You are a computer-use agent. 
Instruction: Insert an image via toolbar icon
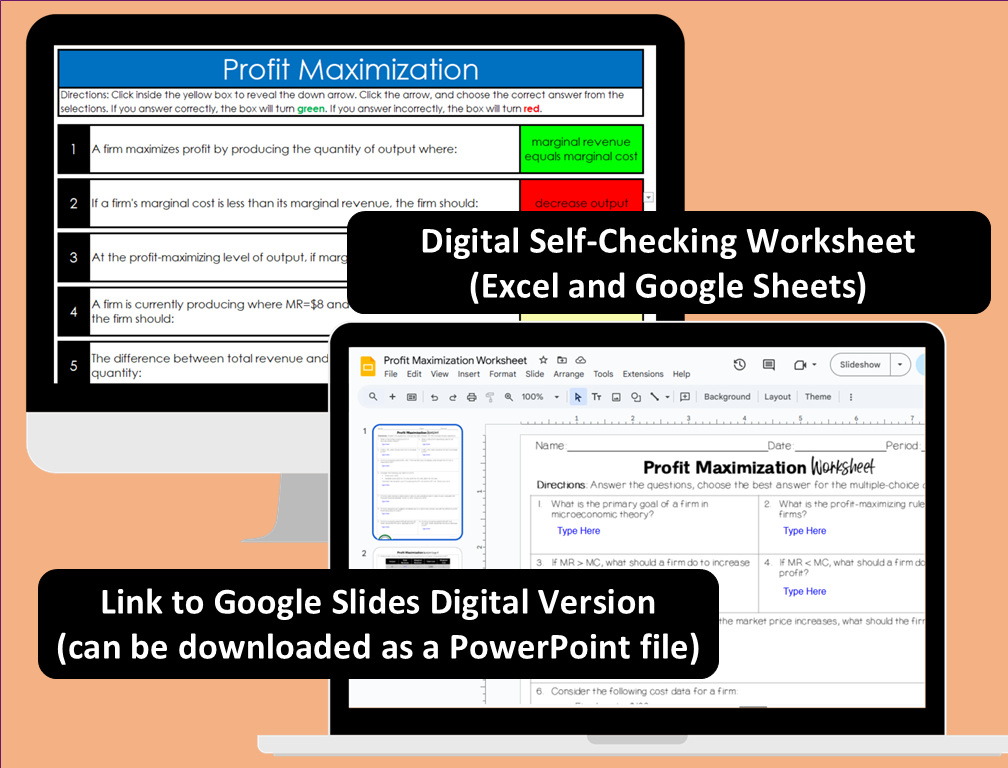tap(616, 397)
